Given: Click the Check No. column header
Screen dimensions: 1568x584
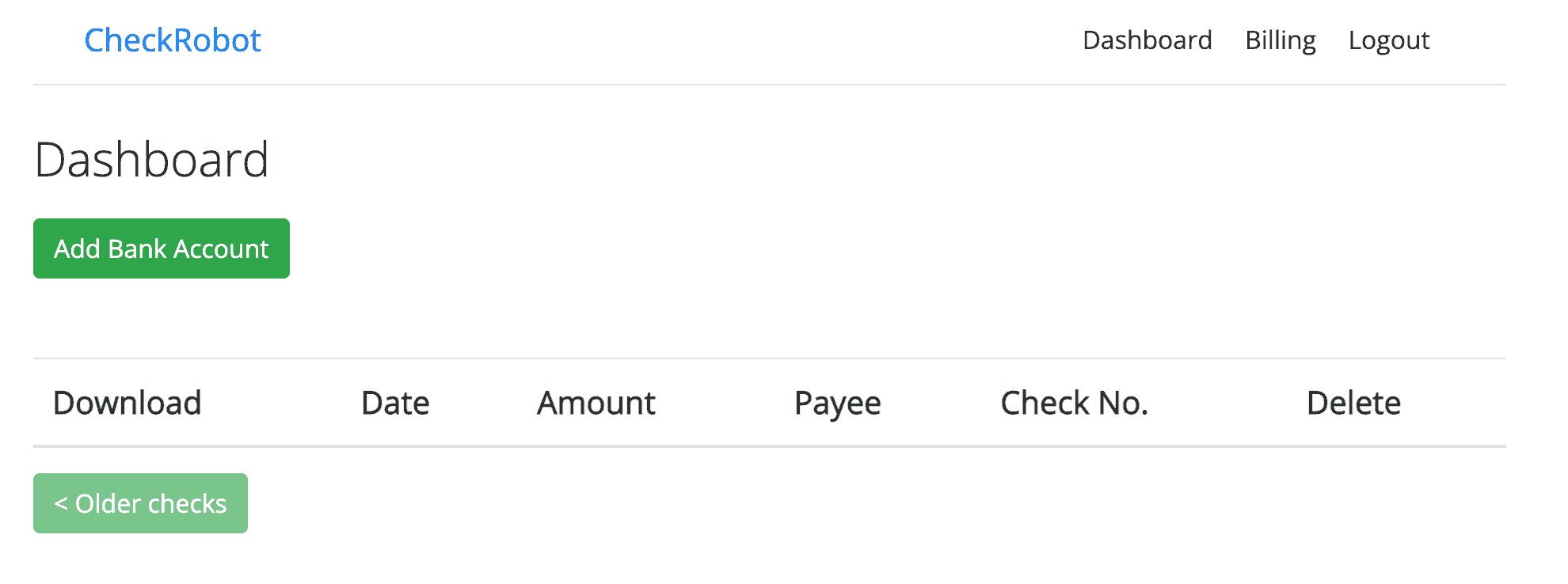Looking at the screenshot, I should coord(1074,403).
